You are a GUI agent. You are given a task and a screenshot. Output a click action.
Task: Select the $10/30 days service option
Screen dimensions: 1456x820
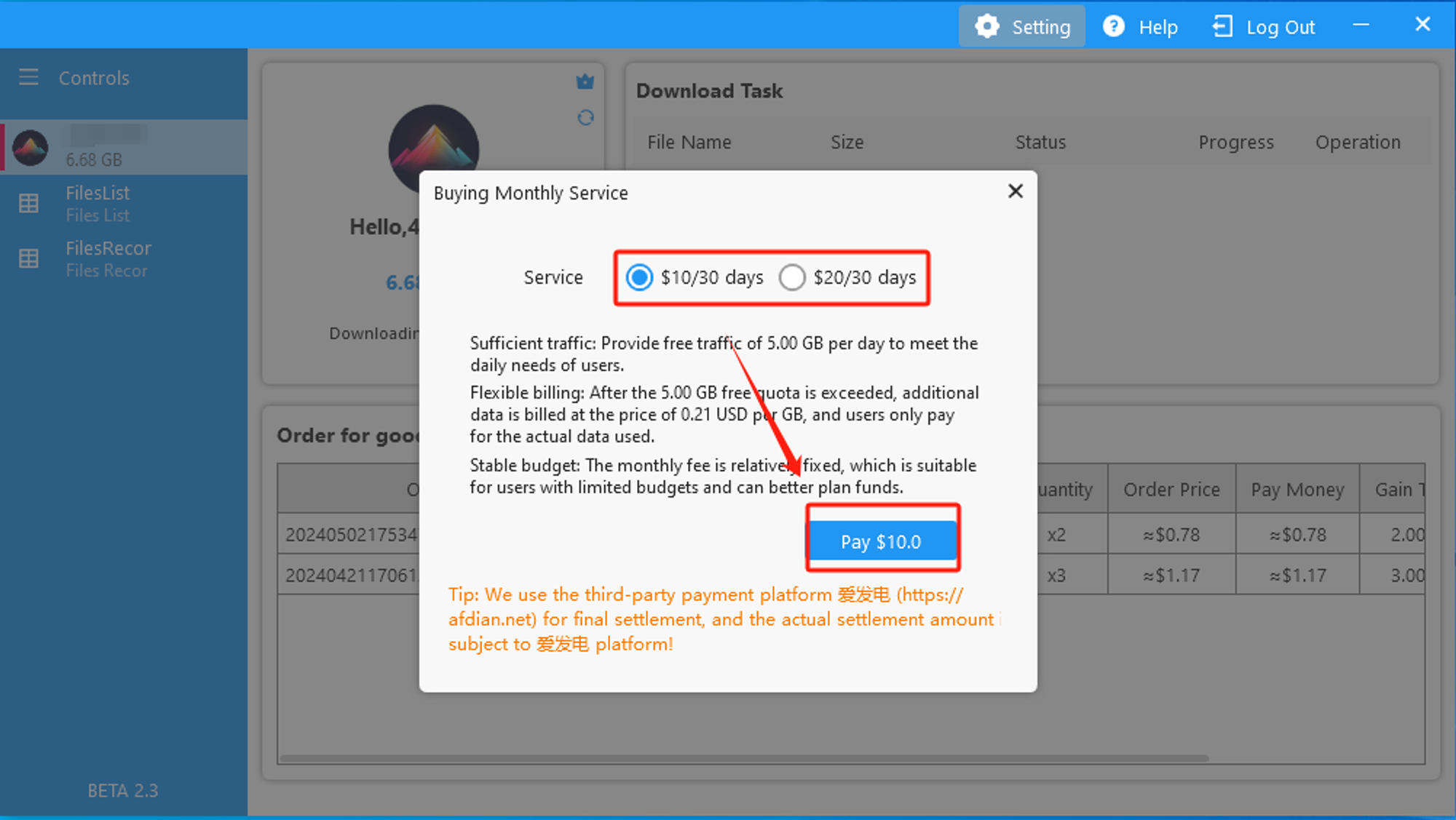point(695,277)
